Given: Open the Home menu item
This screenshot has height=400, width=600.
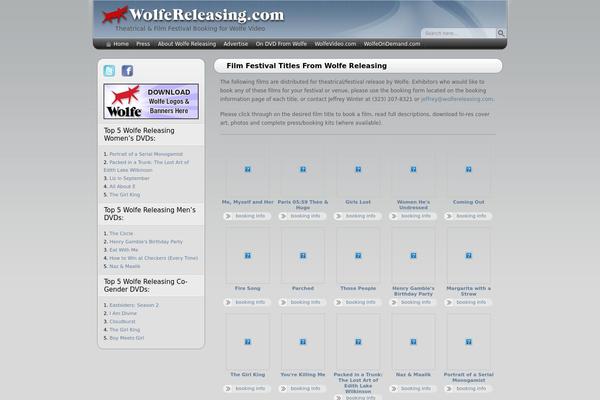Looking at the screenshot, I should [x=121, y=44].
